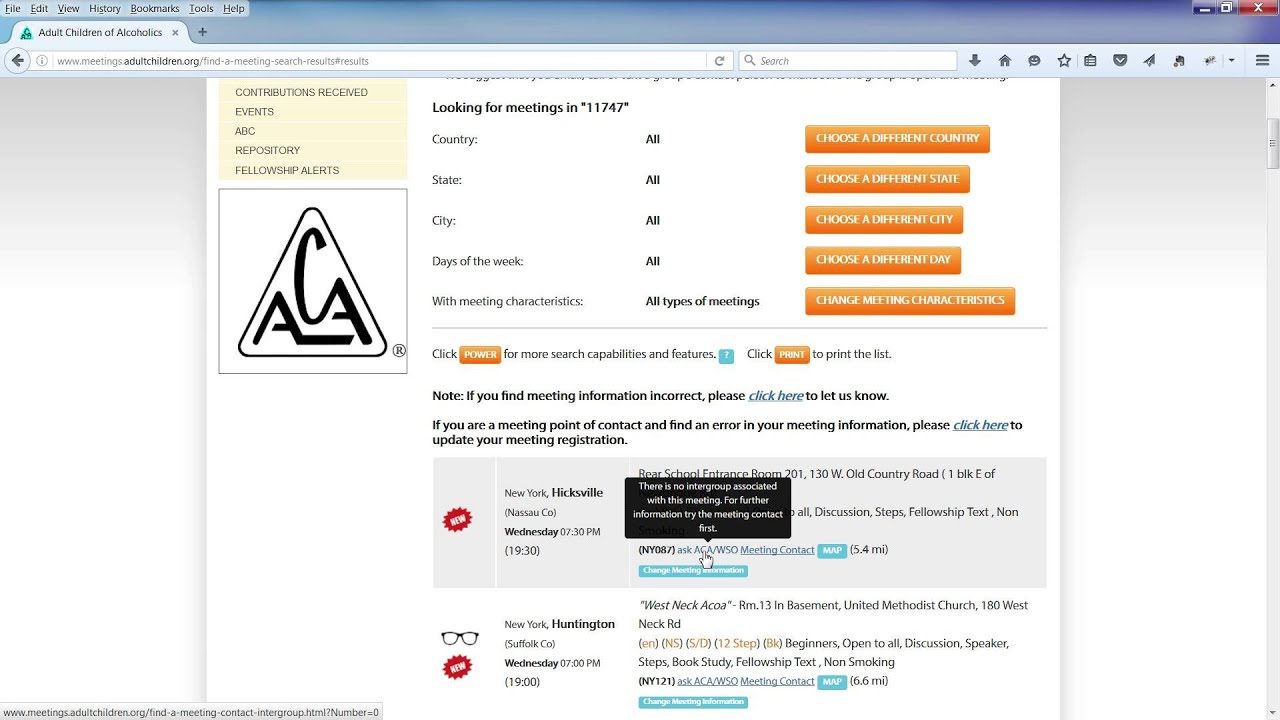Click Change Meeting Information for Huntington
1280x720 pixels.
[693, 702]
